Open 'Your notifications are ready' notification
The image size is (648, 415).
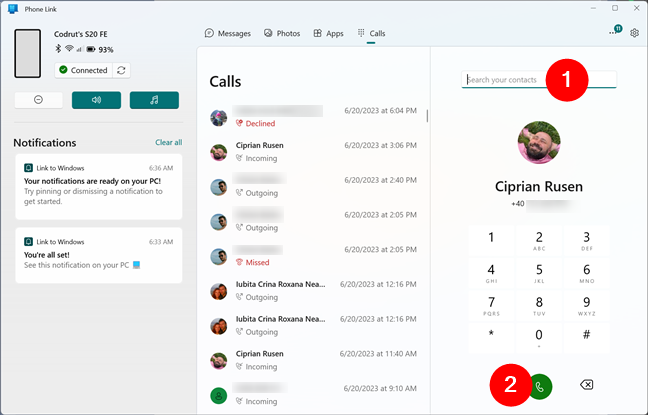pyautogui.click(x=99, y=187)
